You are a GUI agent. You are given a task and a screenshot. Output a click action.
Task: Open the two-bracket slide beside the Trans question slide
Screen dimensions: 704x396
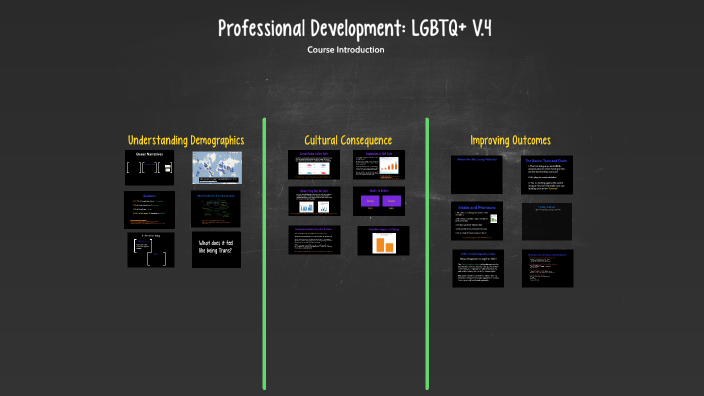pos(151,250)
